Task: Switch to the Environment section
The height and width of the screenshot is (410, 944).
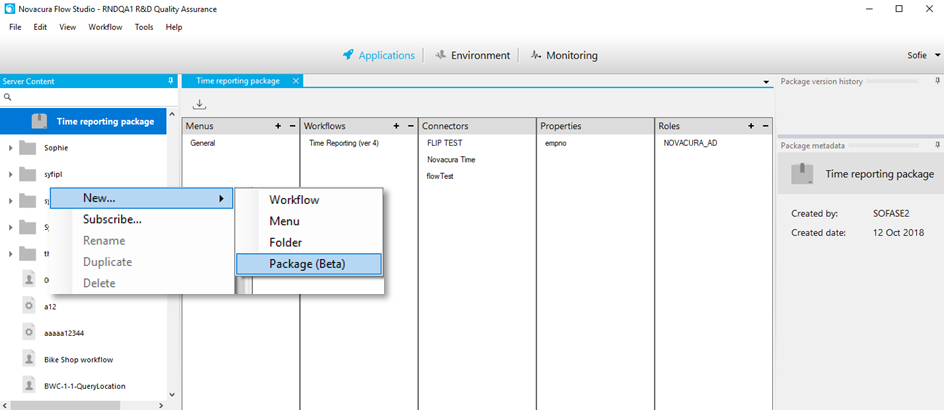Action: point(473,55)
